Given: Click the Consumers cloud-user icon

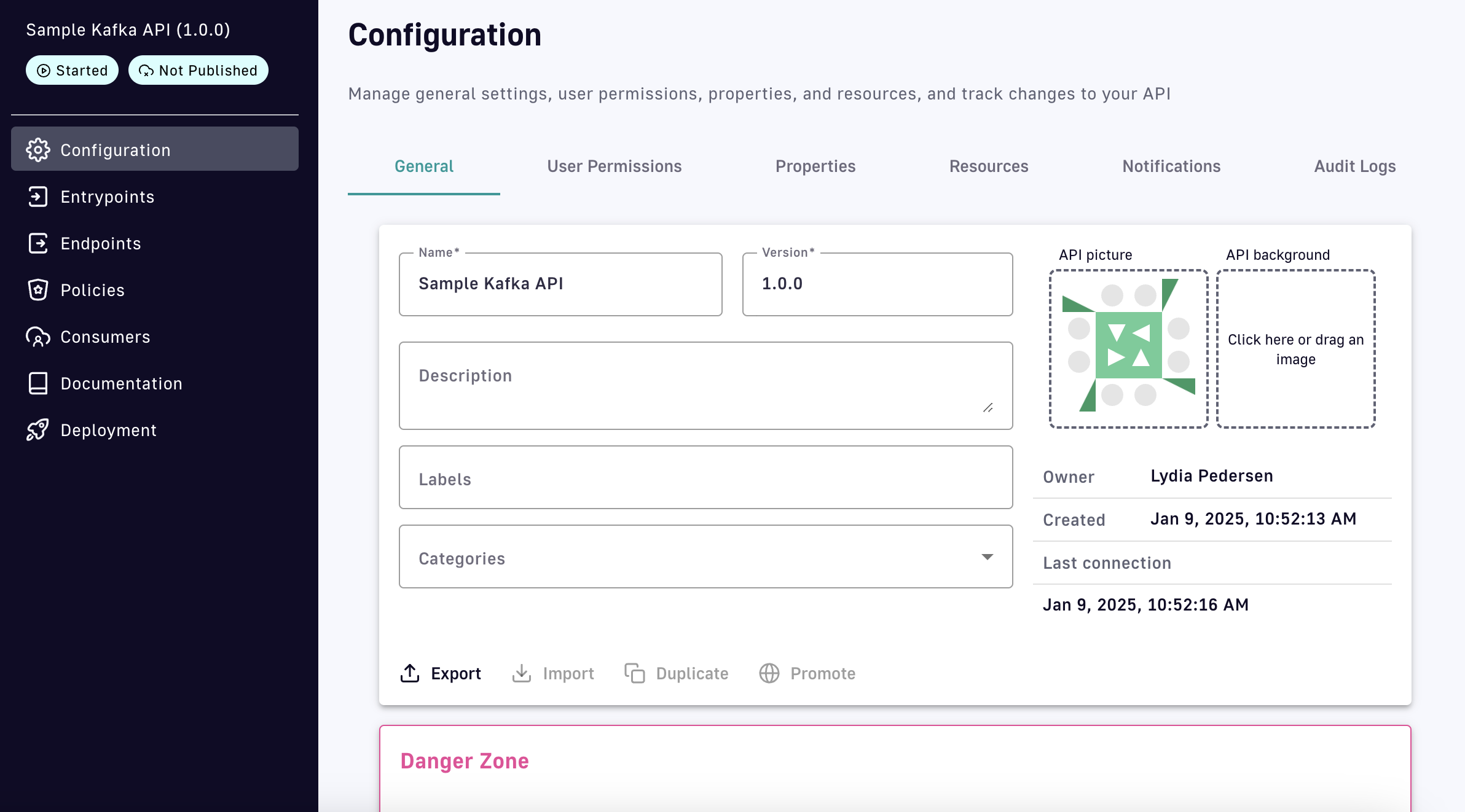Looking at the screenshot, I should 38,337.
